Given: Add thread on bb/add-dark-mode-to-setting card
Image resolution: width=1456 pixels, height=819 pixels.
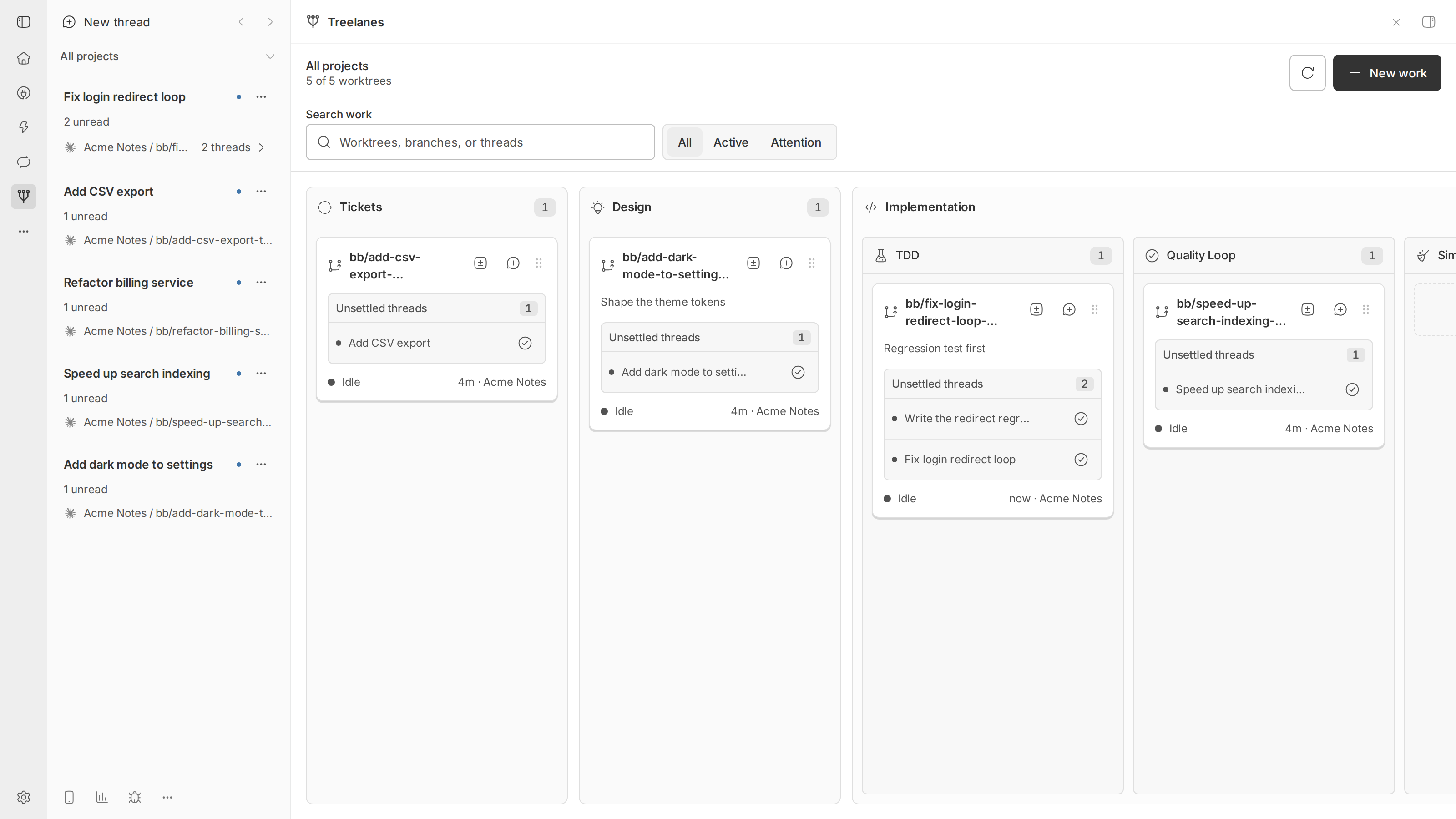Looking at the screenshot, I should pyautogui.click(x=786, y=263).
